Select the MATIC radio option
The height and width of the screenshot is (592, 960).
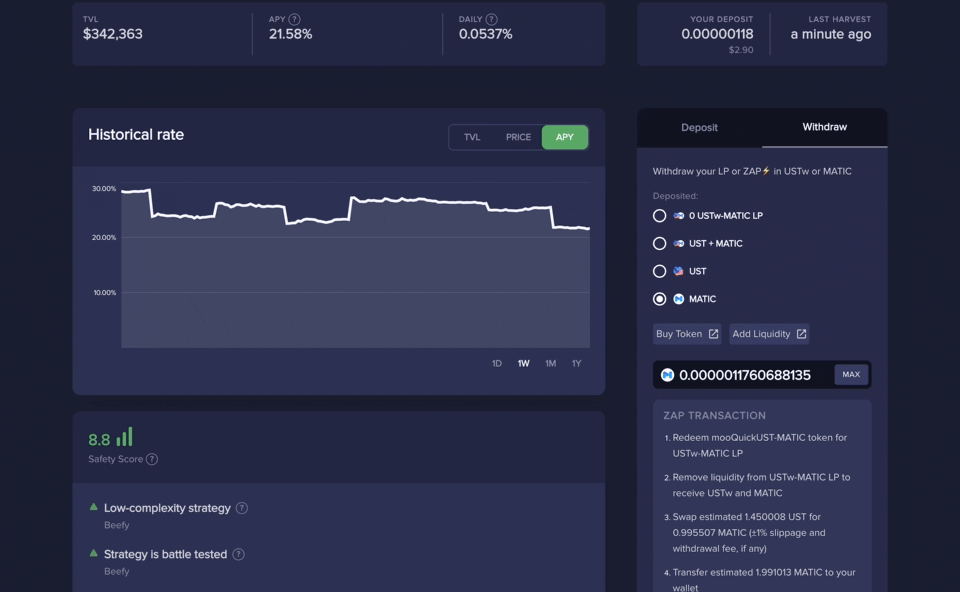point(659,299)
